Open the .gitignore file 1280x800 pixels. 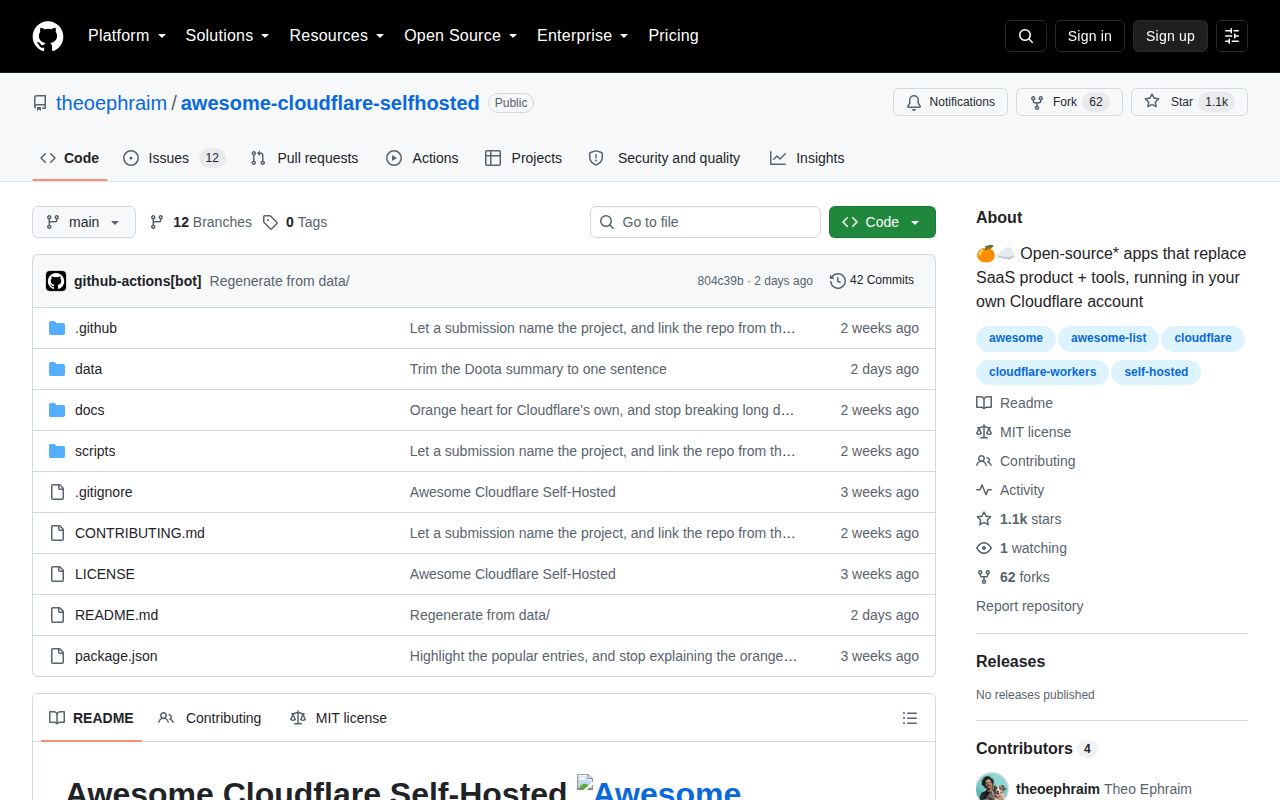click(103, 492)
